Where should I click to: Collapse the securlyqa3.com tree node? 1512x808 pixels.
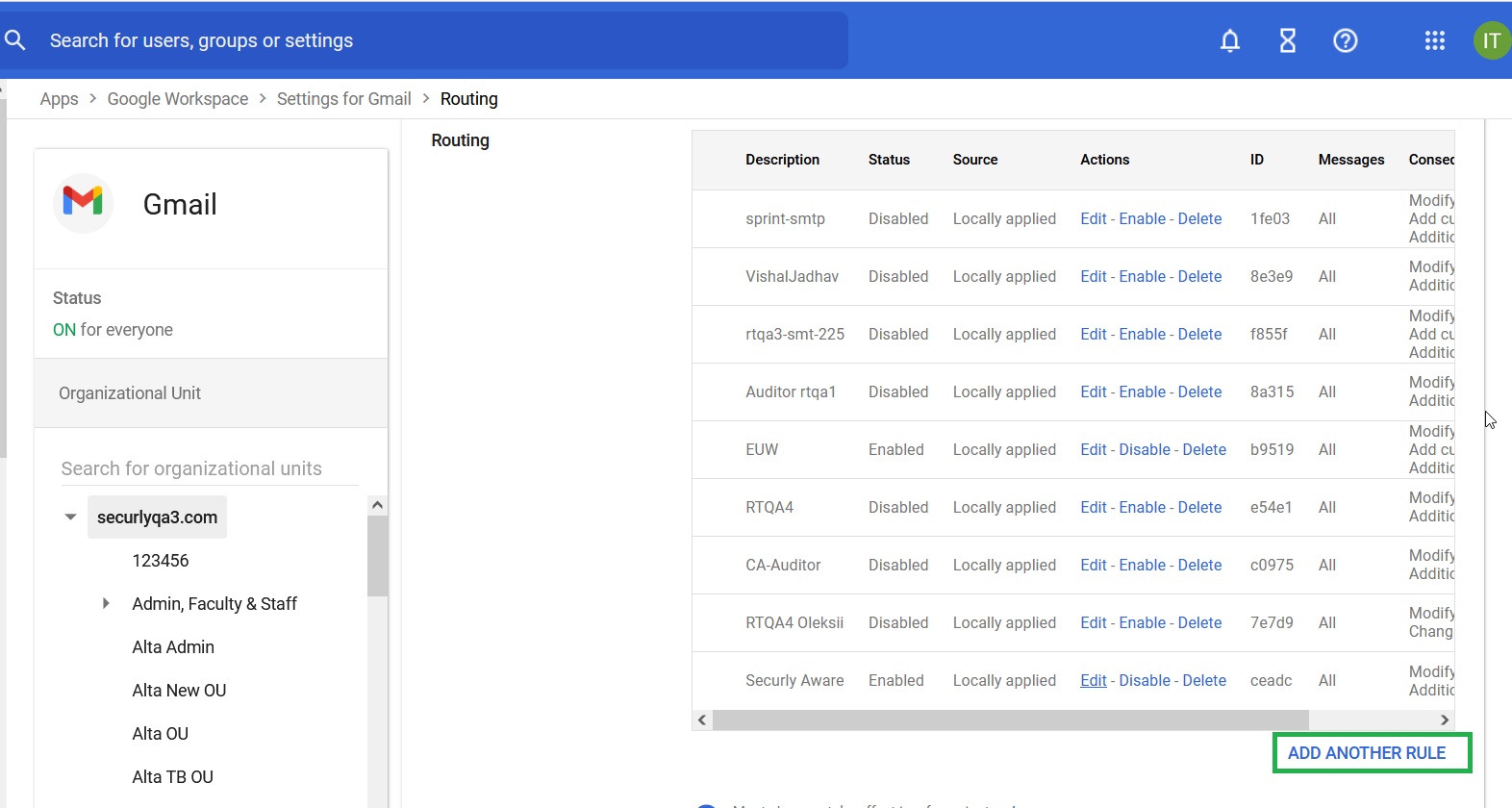coord(70,518)
